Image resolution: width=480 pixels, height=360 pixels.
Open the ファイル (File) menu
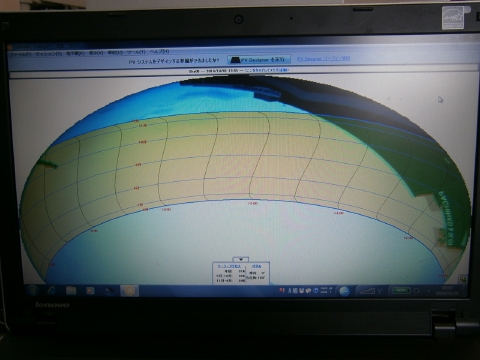coord(20,54)
